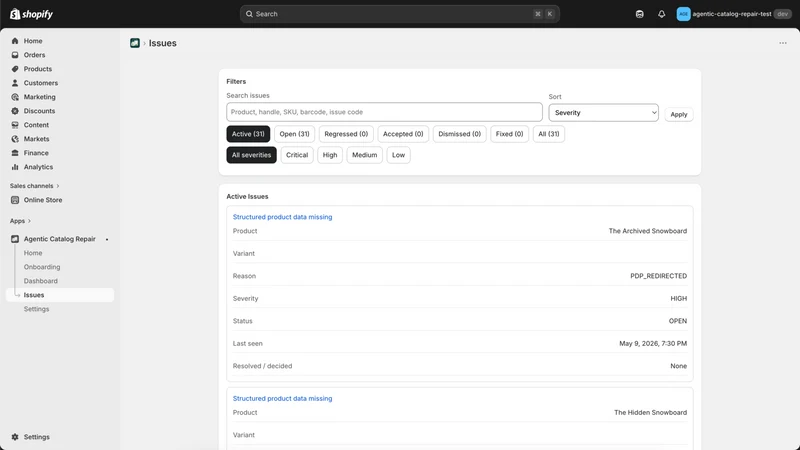The height and width of the screenshot is (450, 800).
Task: Select the Dismissed (0) filter
Action: click(x=459, y=134)
